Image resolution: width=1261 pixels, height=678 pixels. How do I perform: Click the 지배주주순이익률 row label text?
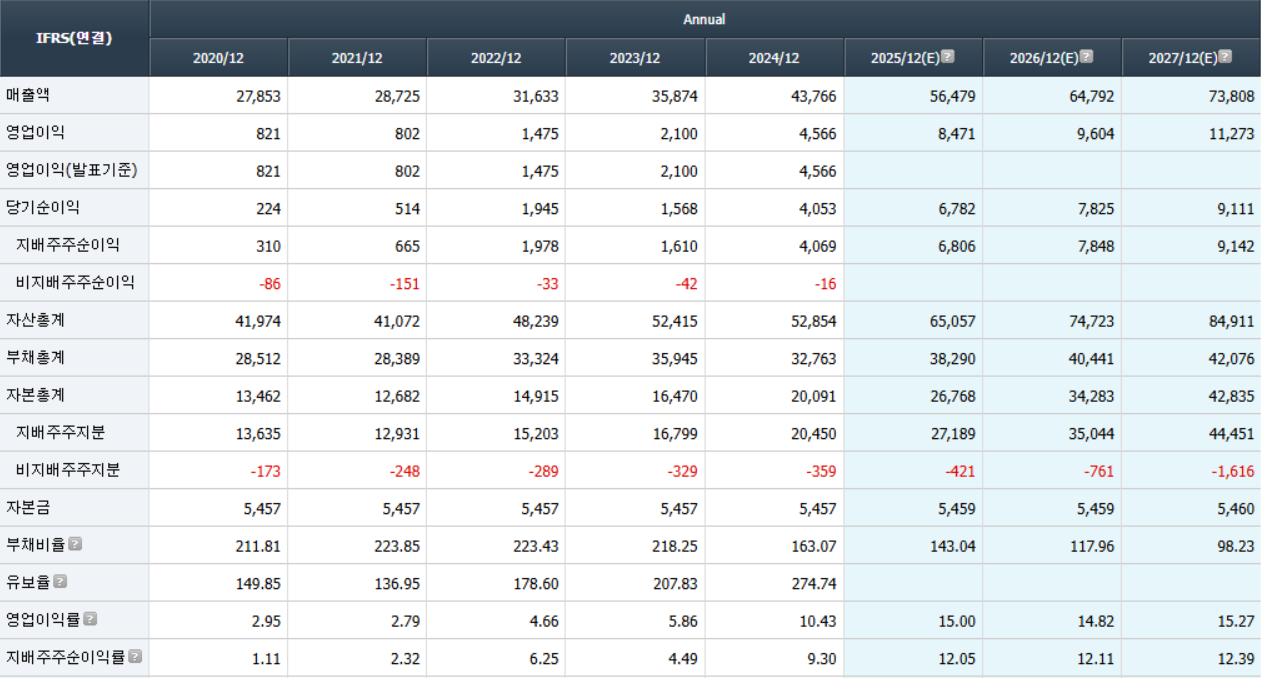pos(65,657)
